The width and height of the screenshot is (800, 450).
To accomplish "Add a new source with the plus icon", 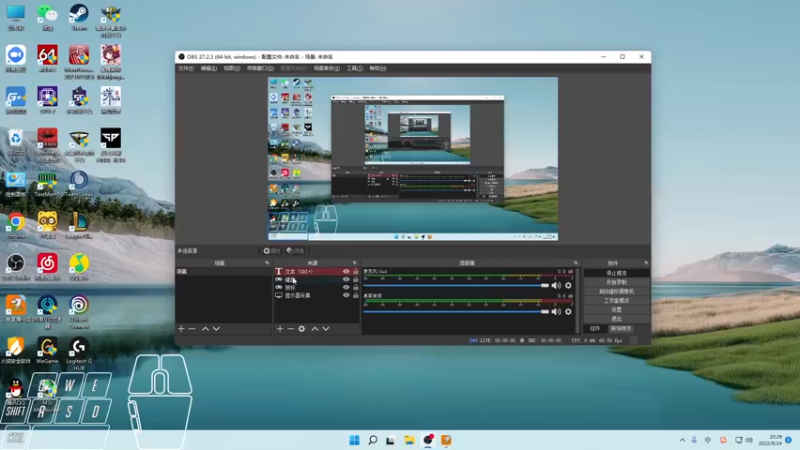I will pos(279,328).
